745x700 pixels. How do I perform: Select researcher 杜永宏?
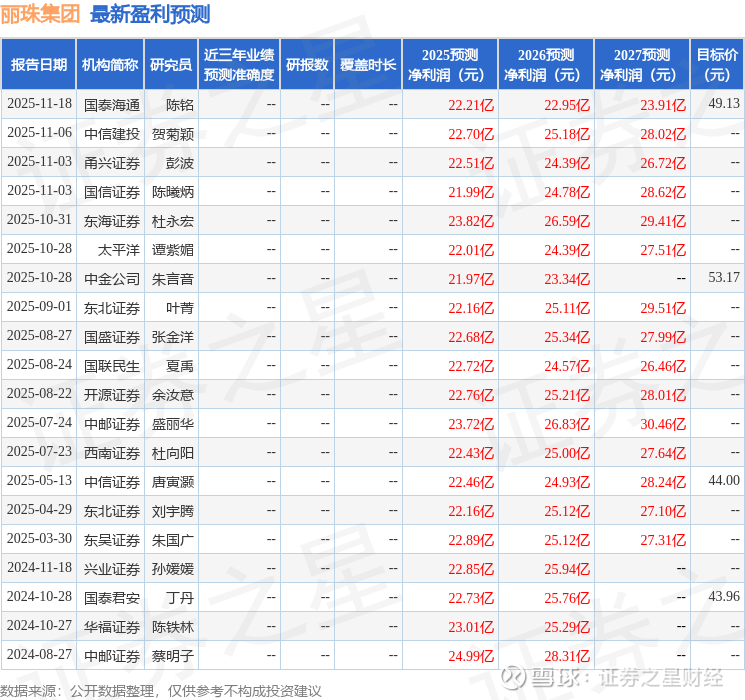172,221
